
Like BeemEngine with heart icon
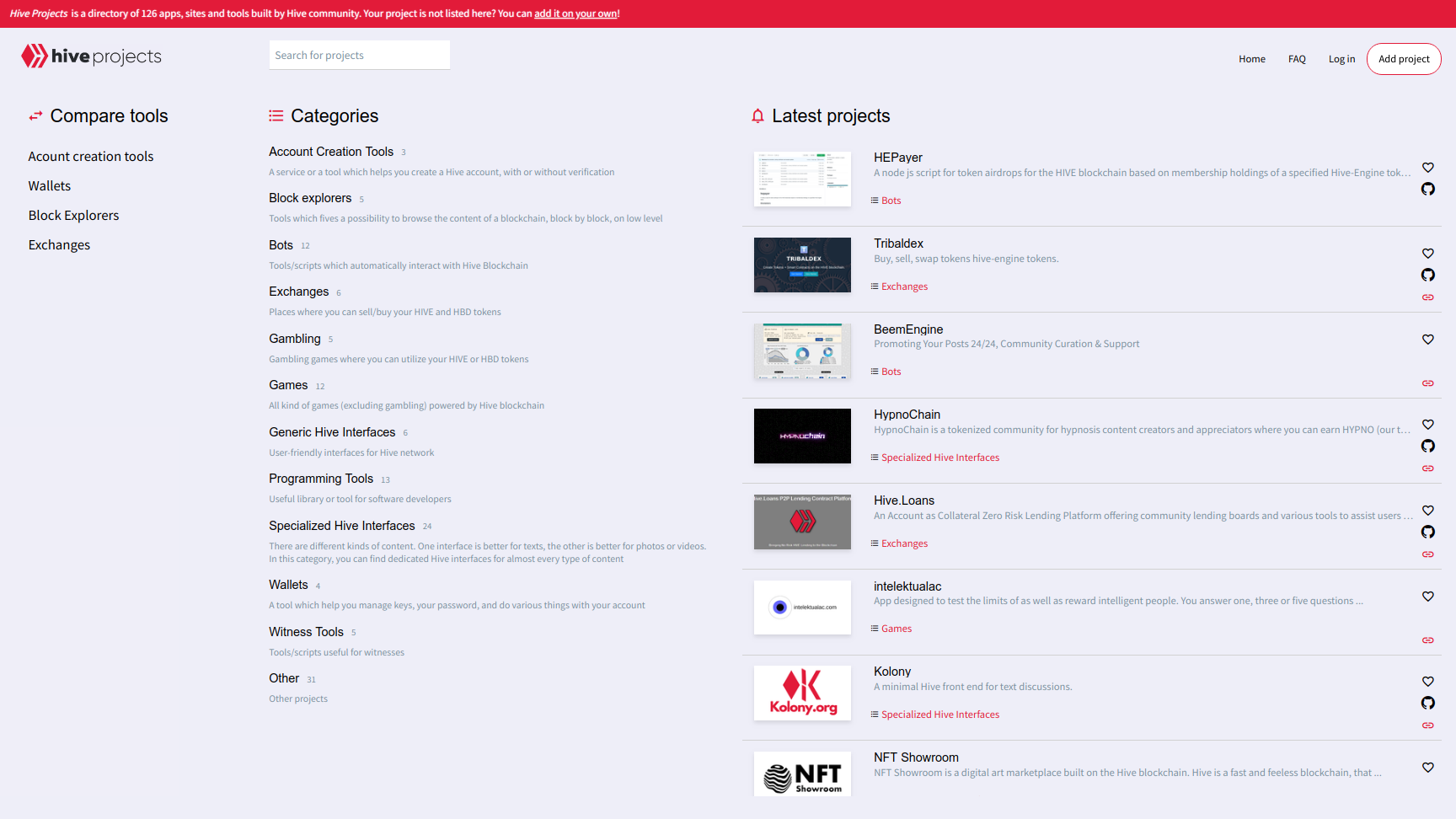[x=1428, y=340]
